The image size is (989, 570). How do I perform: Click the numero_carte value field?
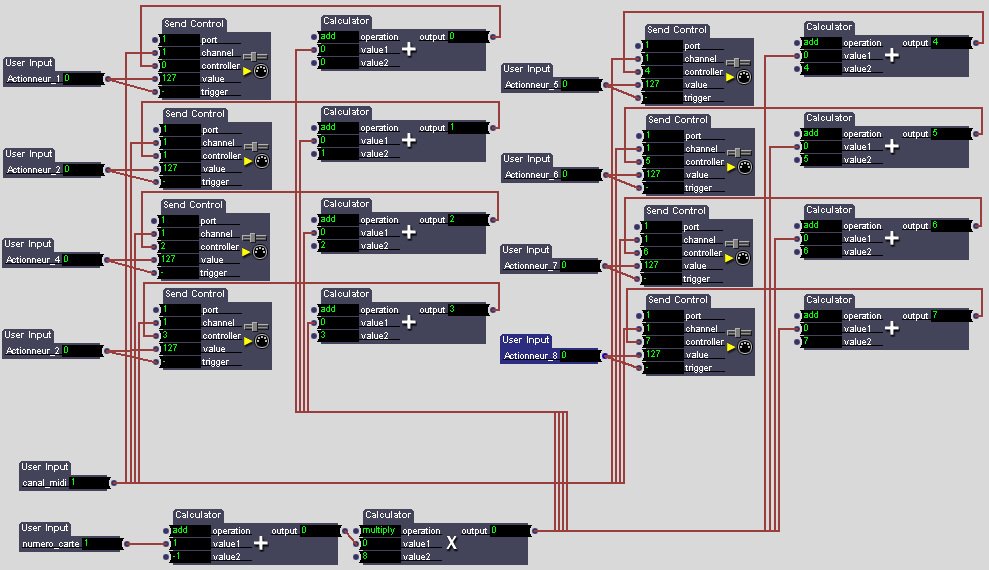tap(101, 543)
